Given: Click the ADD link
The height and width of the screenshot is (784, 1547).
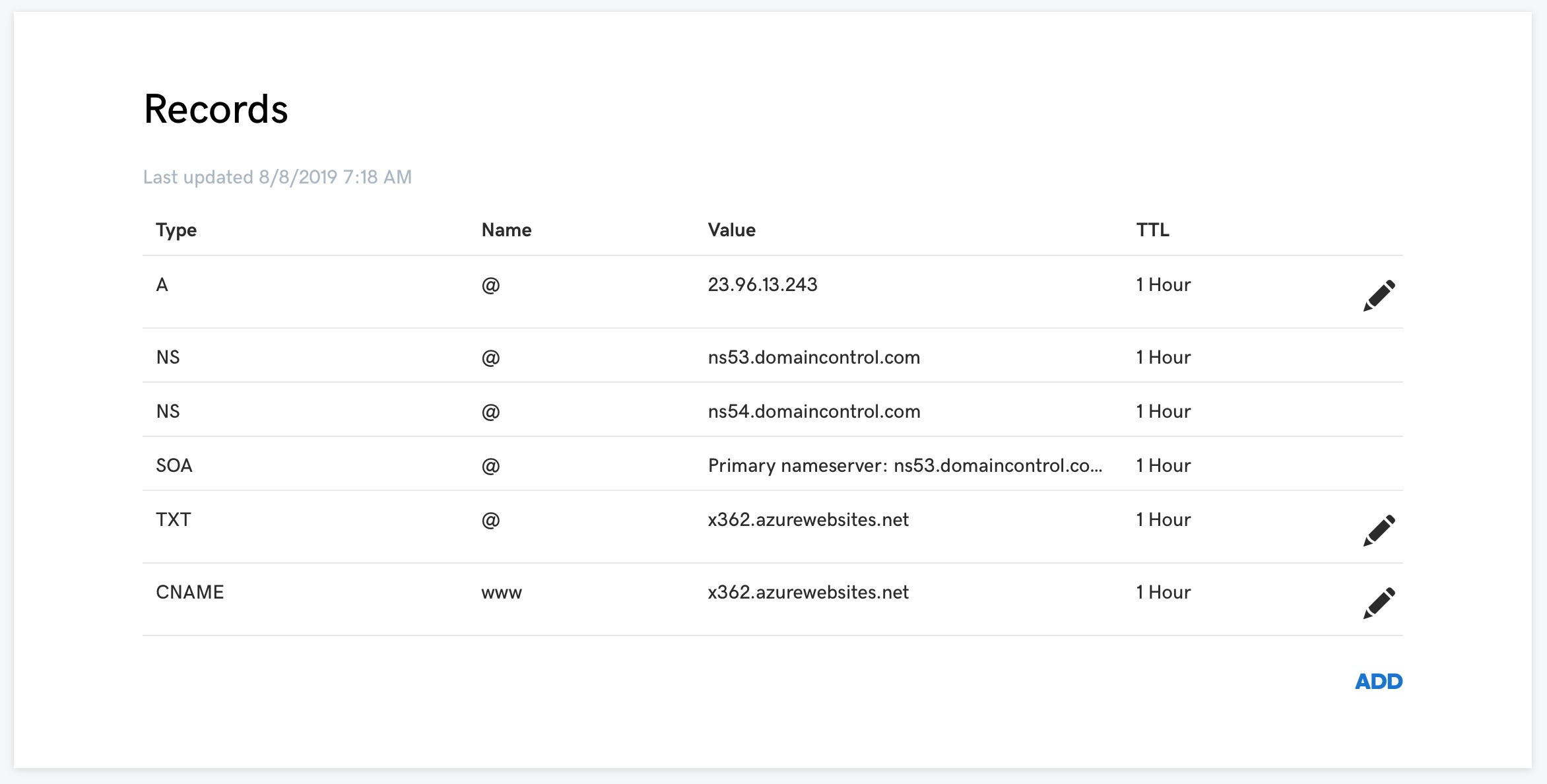Looking at the screenshot, I should pyautogui.click(x=1378, y=681).
